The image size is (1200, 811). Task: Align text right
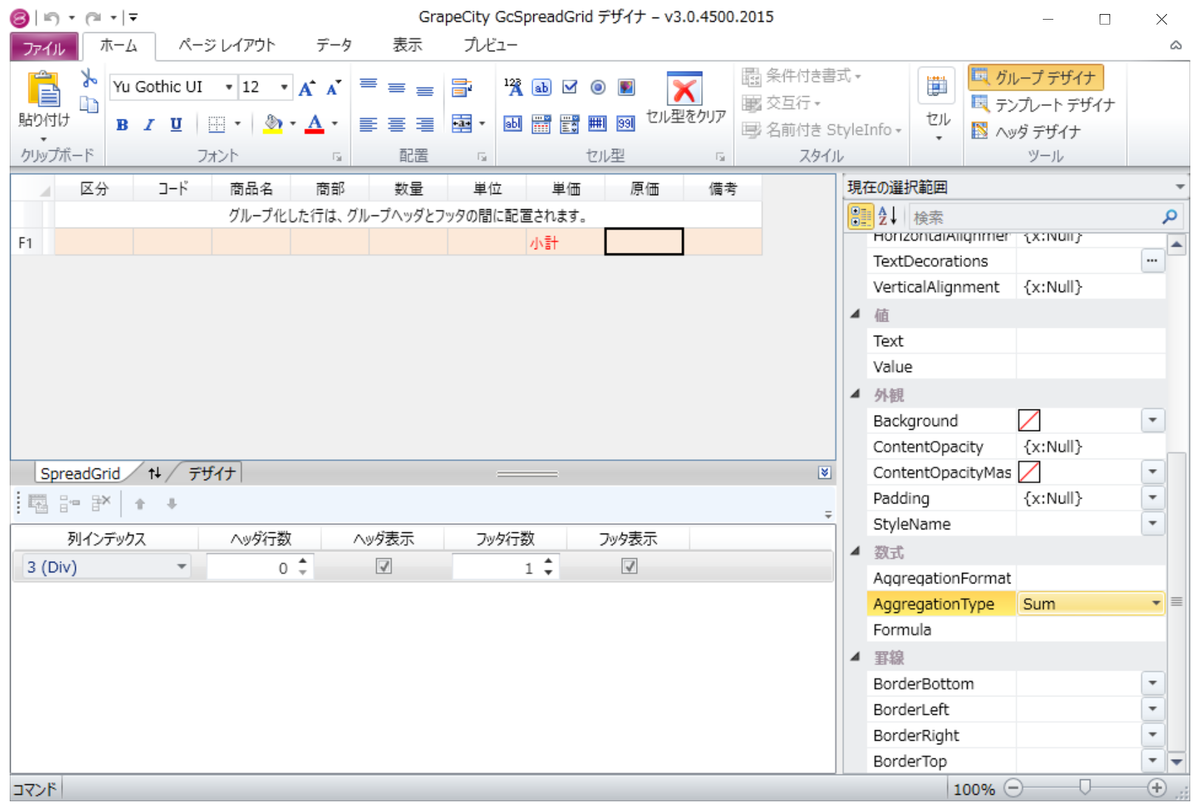tap(425, 125)
